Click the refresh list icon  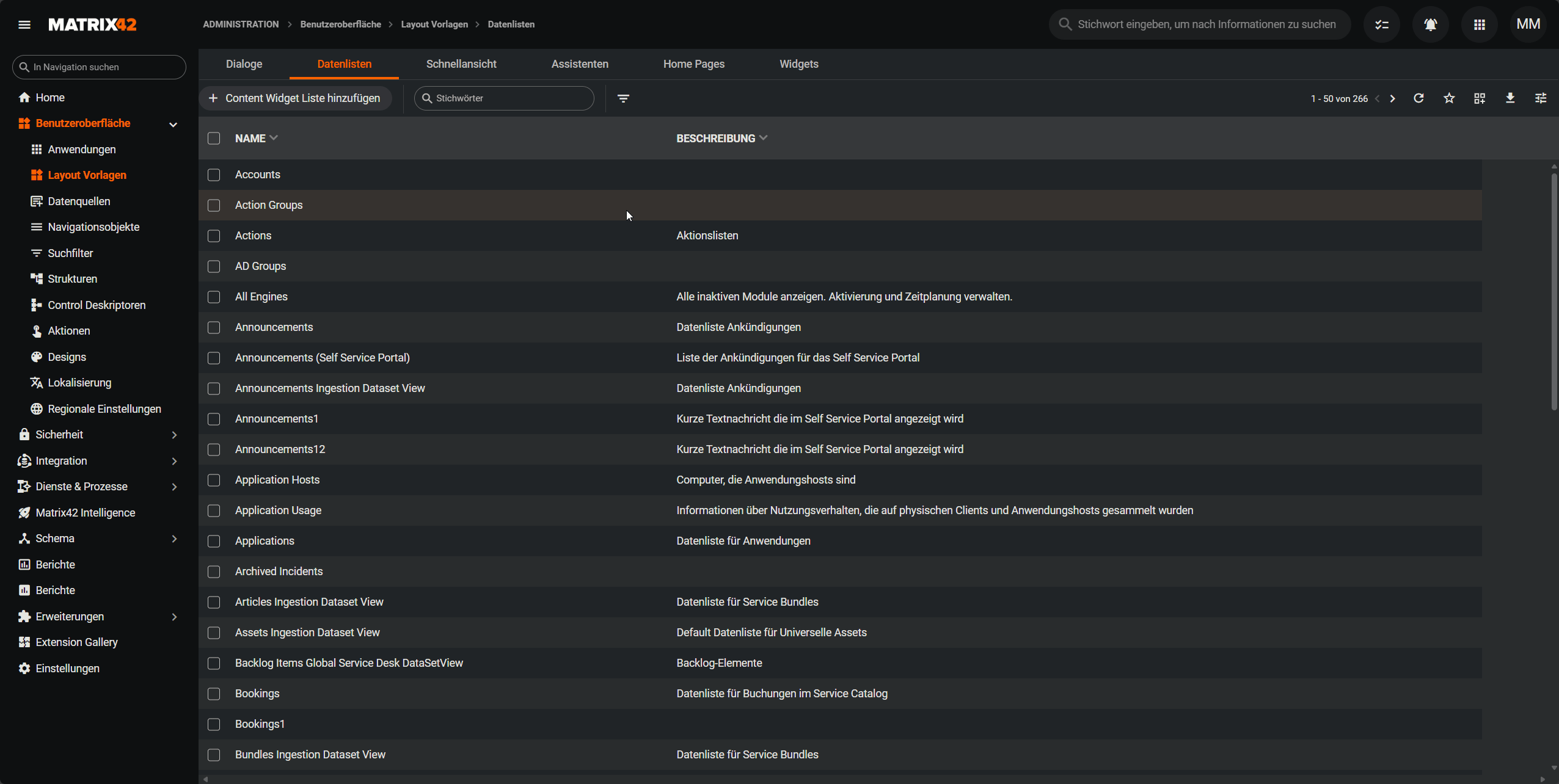pos(1418,98)
